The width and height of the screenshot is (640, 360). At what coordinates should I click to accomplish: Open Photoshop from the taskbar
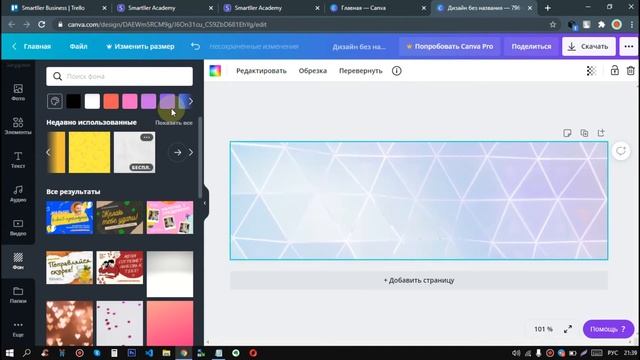pyautogui.click(x=131, y=353)
